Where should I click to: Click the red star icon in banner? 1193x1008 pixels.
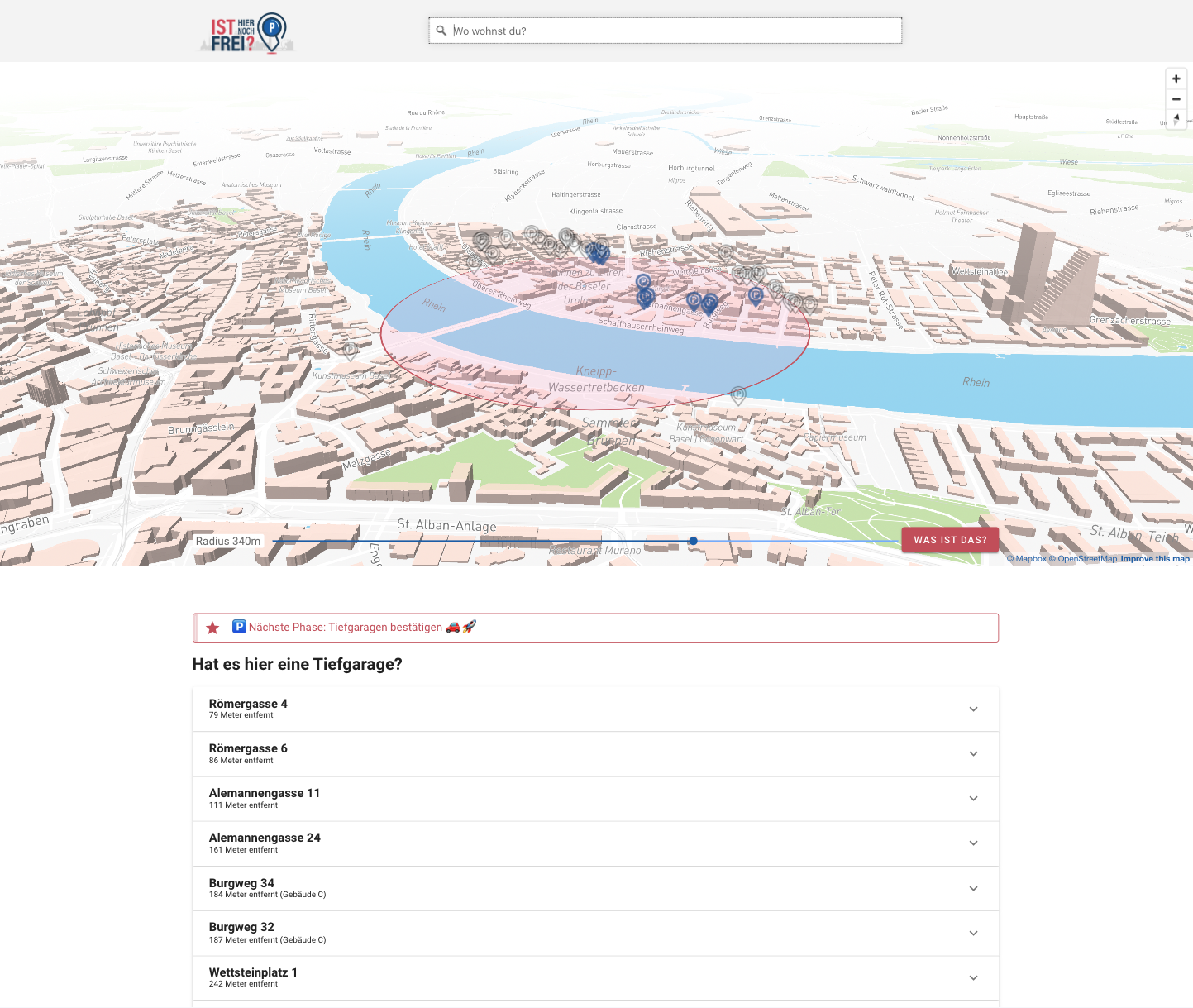click(212, 628)
